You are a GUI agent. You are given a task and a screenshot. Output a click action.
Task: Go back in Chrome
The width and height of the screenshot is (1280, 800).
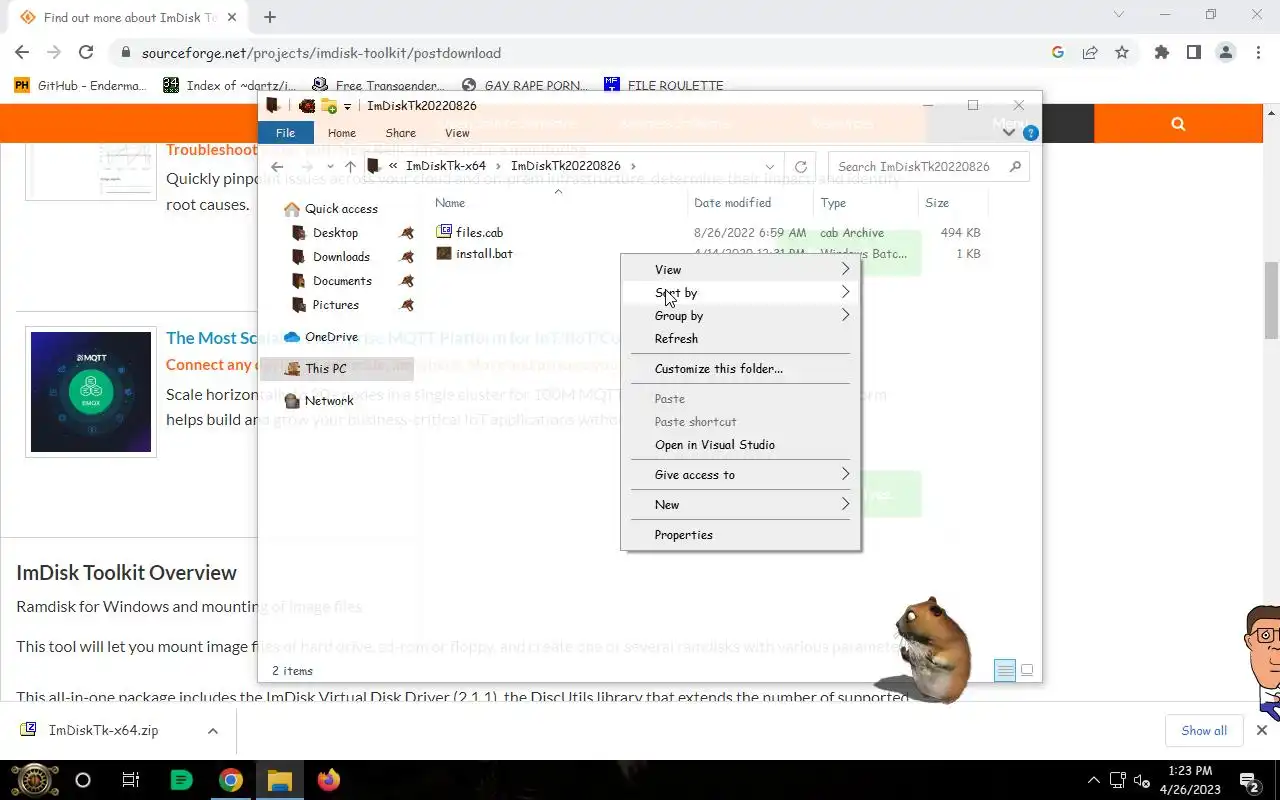tap(22, 53)
